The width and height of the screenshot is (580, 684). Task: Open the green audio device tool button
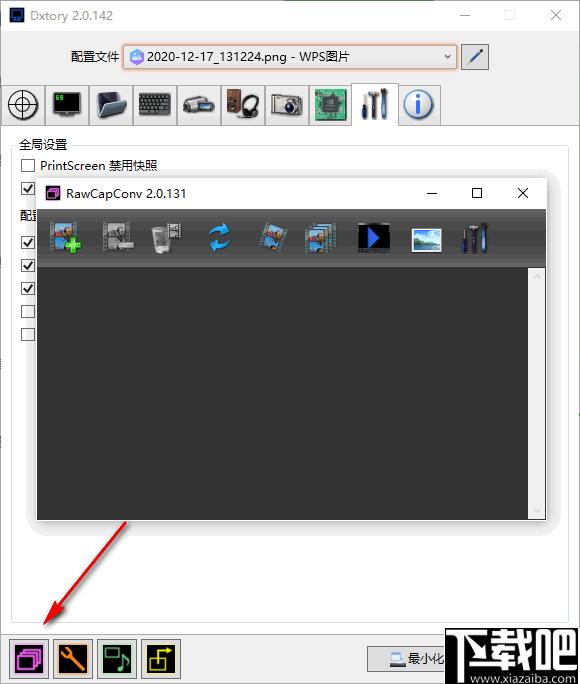[117, 659]
